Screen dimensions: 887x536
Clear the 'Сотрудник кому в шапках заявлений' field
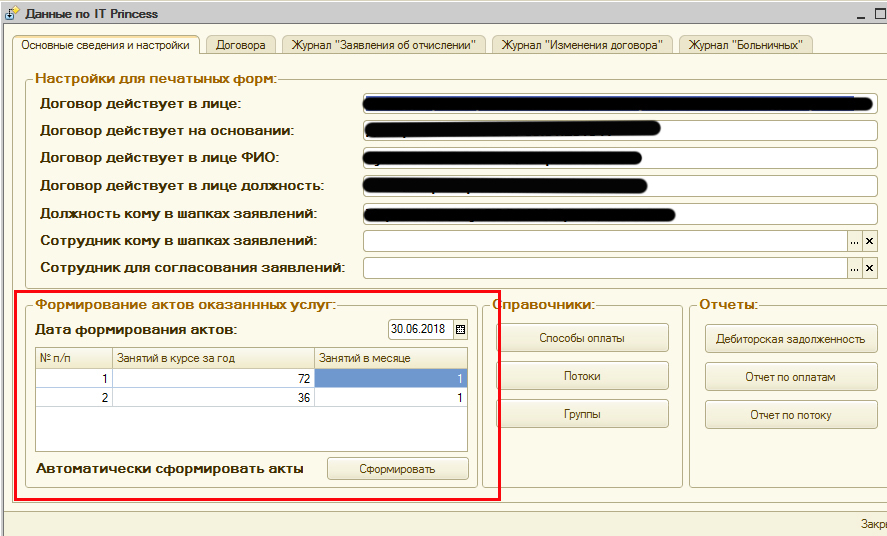click(869, 241)
